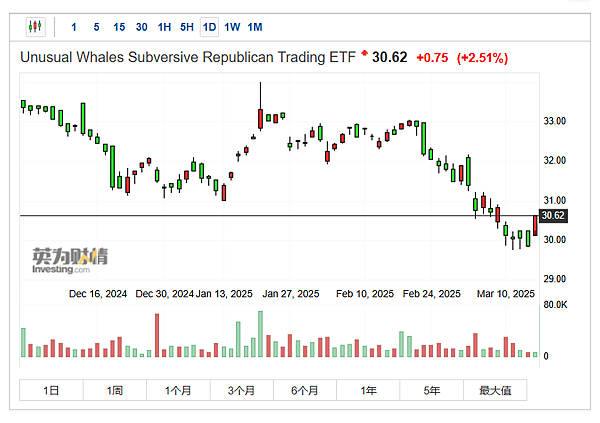The image size is (600, 423).
Task: Set range to 6个月
Action: pyautogui.click(x=305, y=390)
